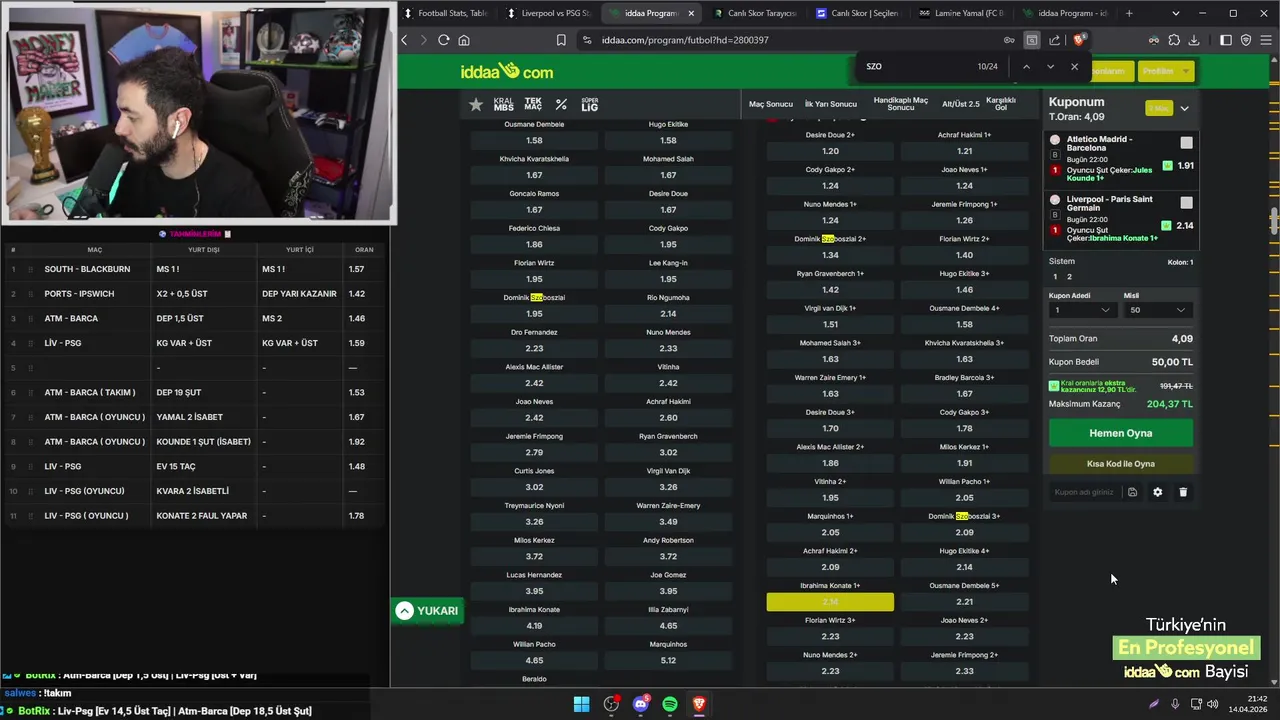This screenshot has width=1280, height=720.
Task: Save coupon disk icon
Action: (x=1132, y=492)
